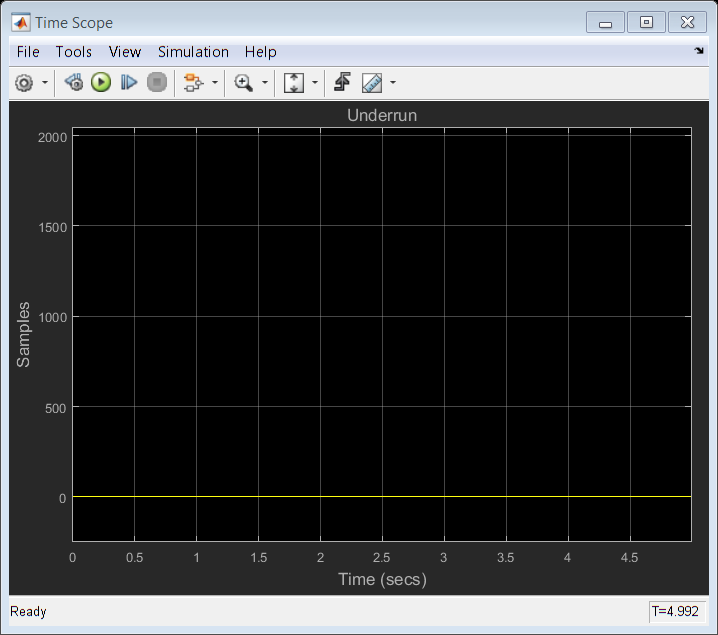Click the T=4.992 time status field
The width and height of the screenshot is (718, 635).
point(677,612)
